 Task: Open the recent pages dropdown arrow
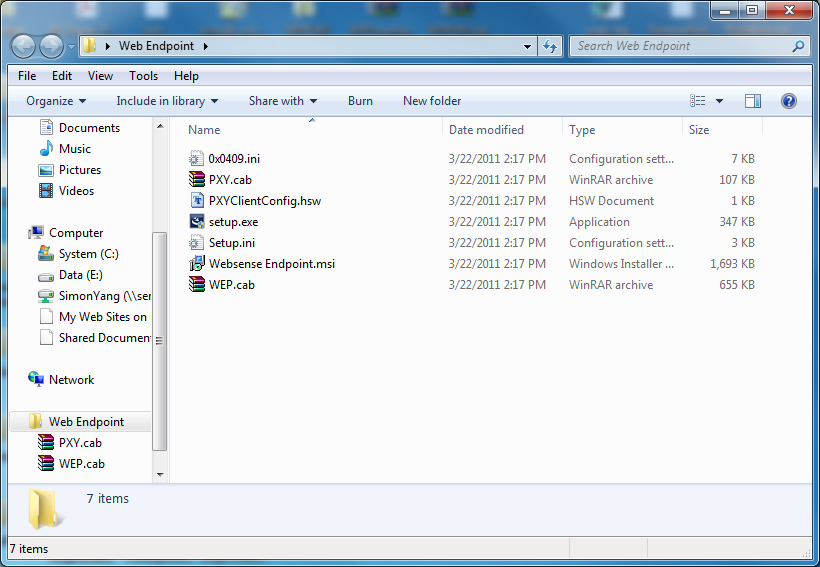tap(71, 47)
